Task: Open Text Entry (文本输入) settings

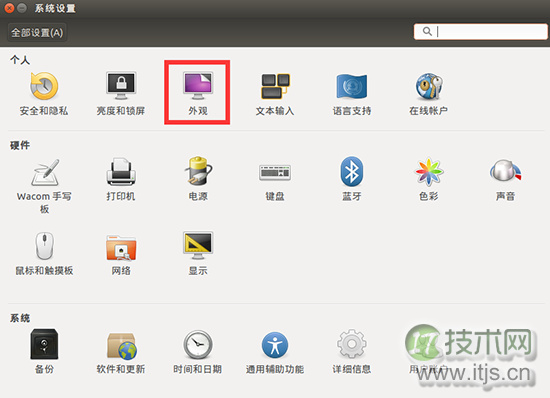Action: pos(275,93)
